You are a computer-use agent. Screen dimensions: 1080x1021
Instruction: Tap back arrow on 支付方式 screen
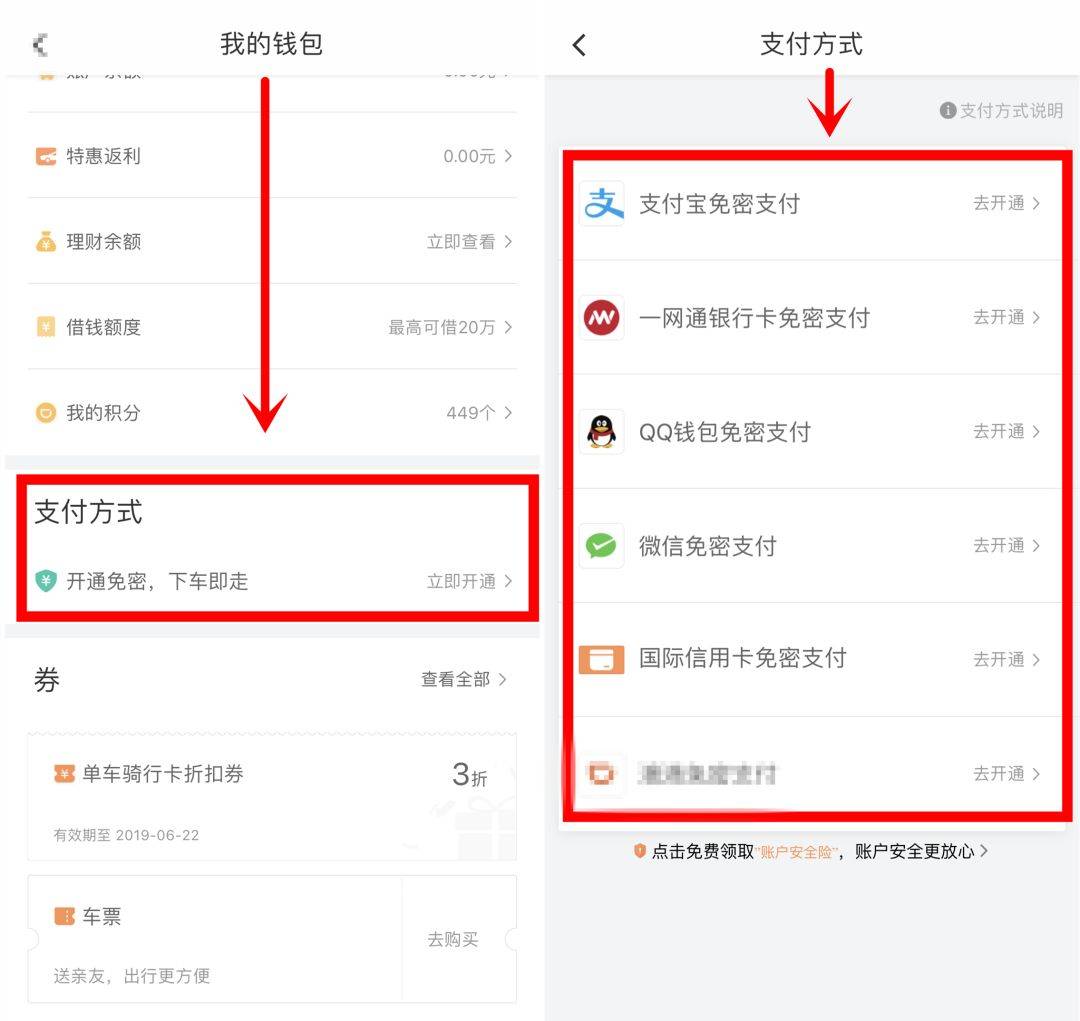[x=579, y=45]
